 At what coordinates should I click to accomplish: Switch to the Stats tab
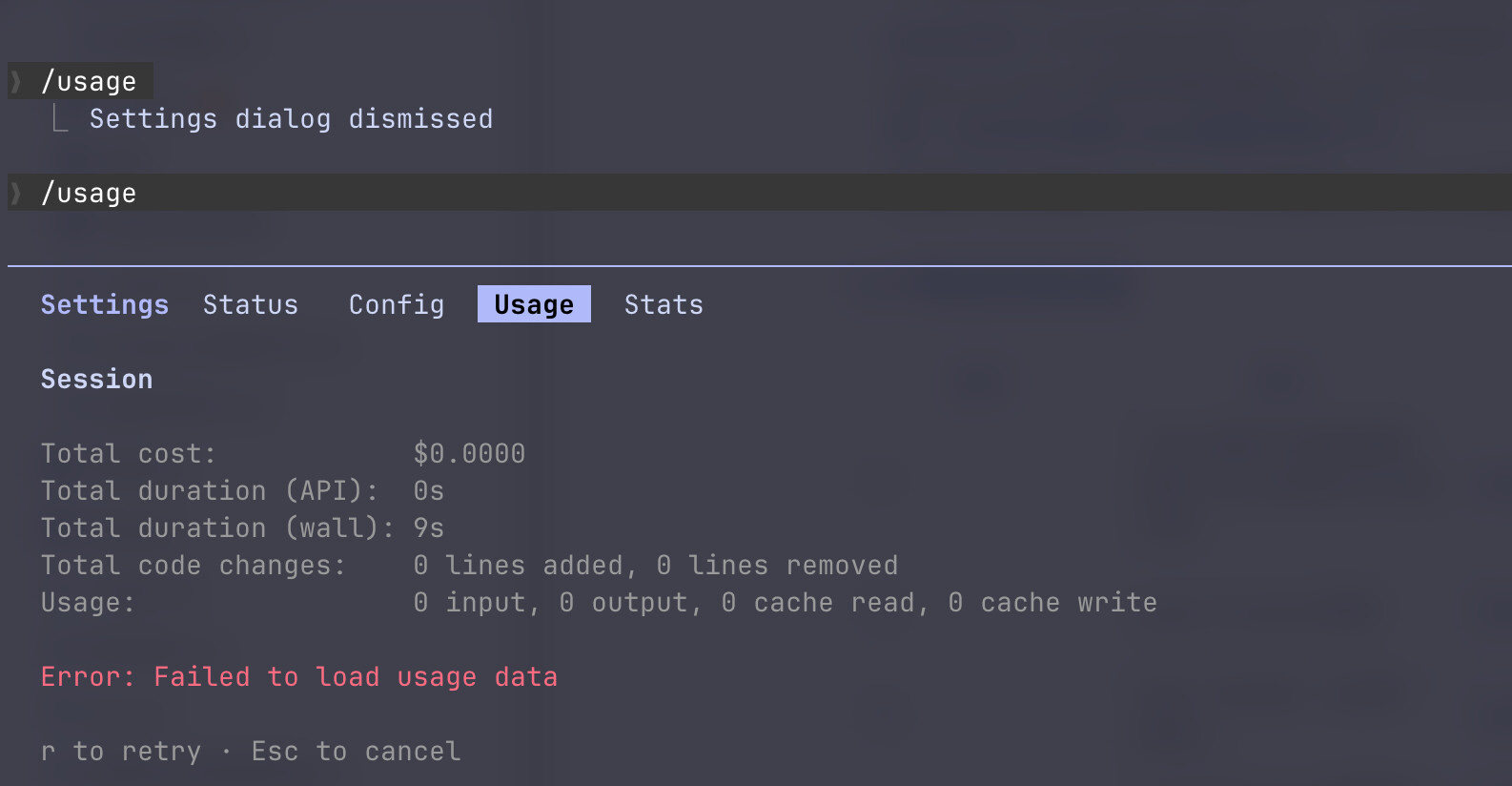click(664, 304)
